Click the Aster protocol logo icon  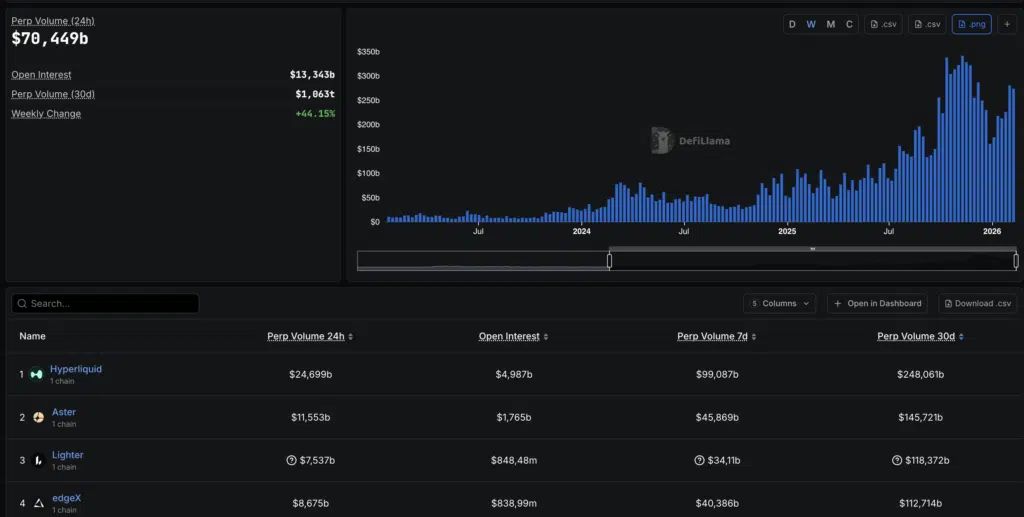pos(38,418)
